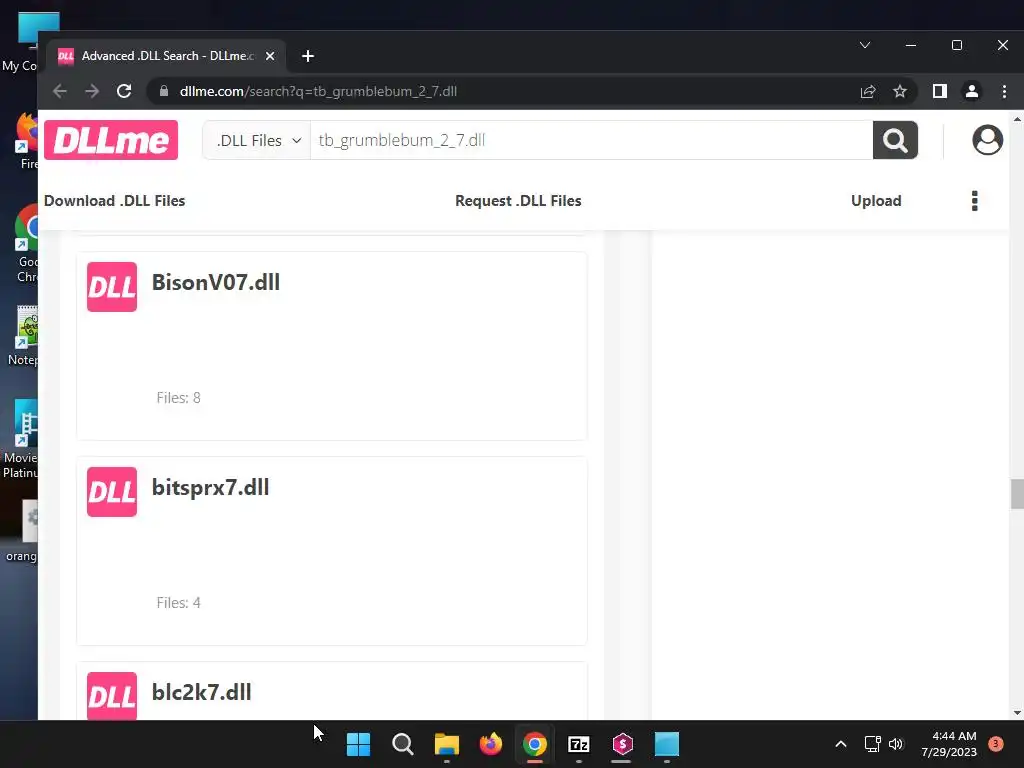Click the 'Files: 4' text
This screenshot has height=768, width=1024.
tap(178, 603)
